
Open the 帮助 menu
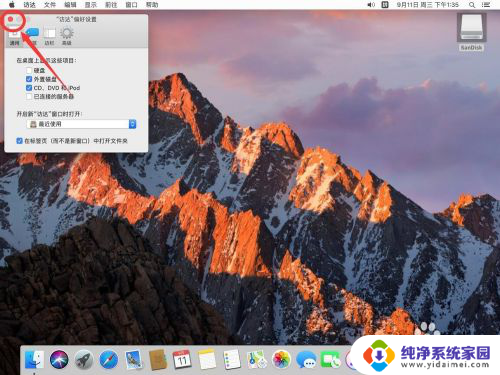click(x=152, y=5)
